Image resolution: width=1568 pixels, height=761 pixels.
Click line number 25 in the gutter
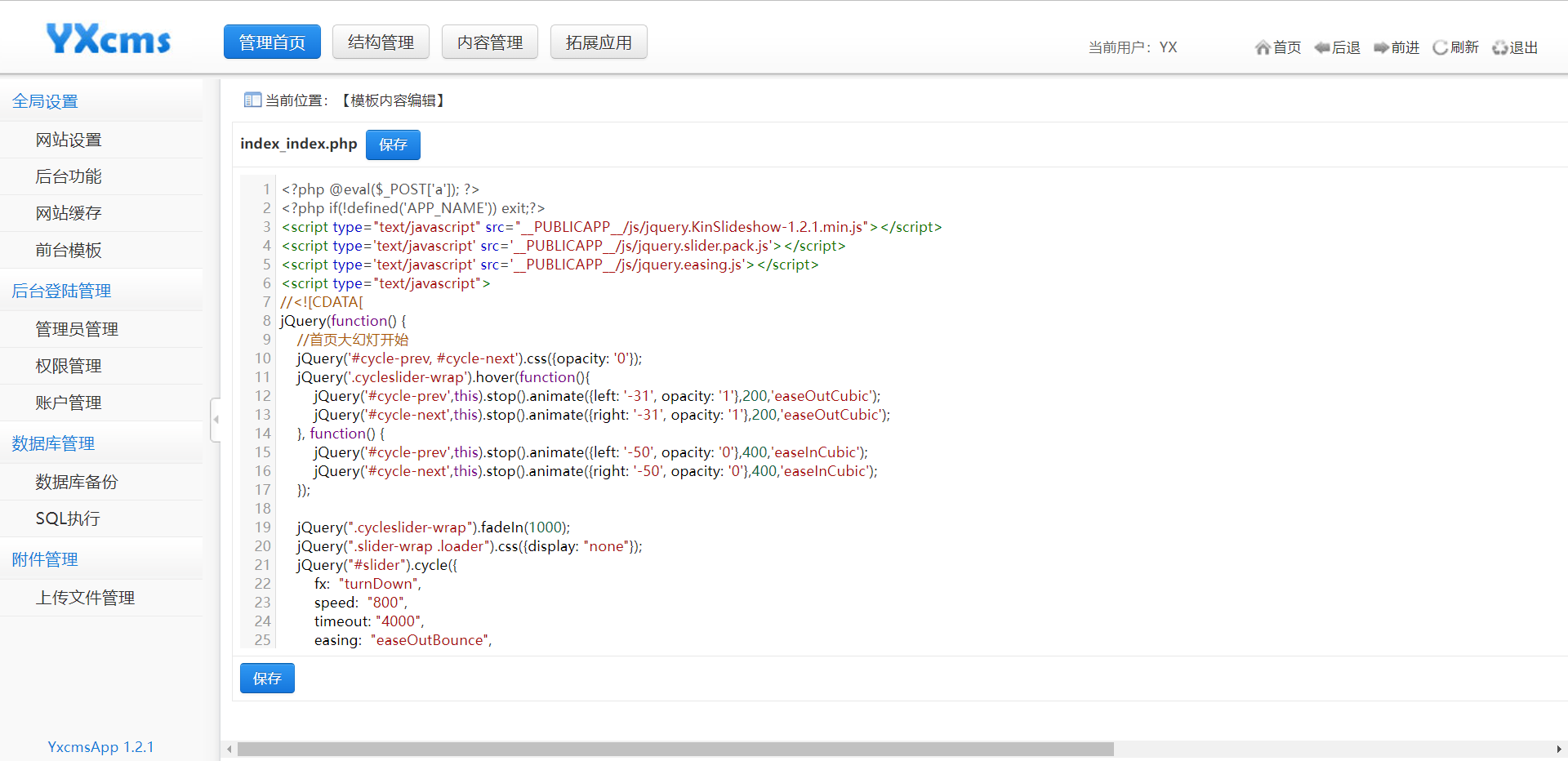[x=262, y=640]
